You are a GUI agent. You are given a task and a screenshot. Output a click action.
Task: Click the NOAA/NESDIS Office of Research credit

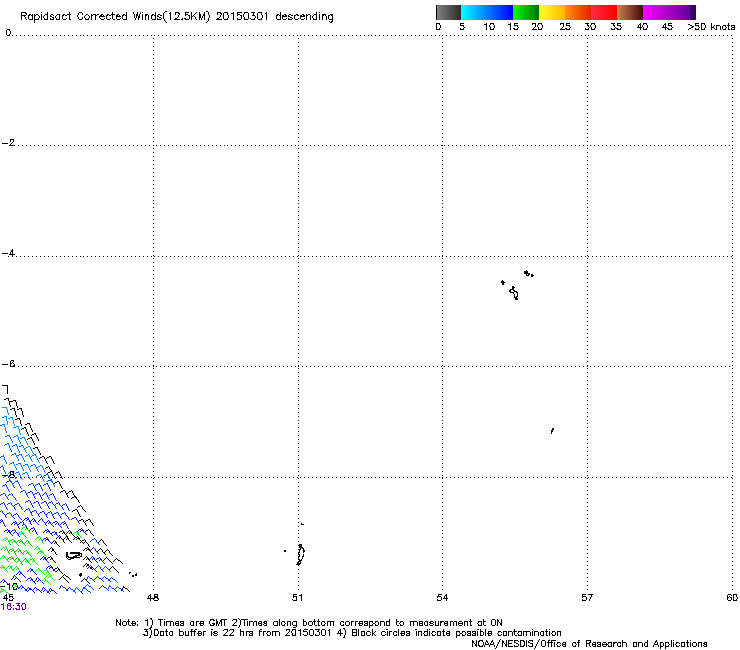click(589, 644)
